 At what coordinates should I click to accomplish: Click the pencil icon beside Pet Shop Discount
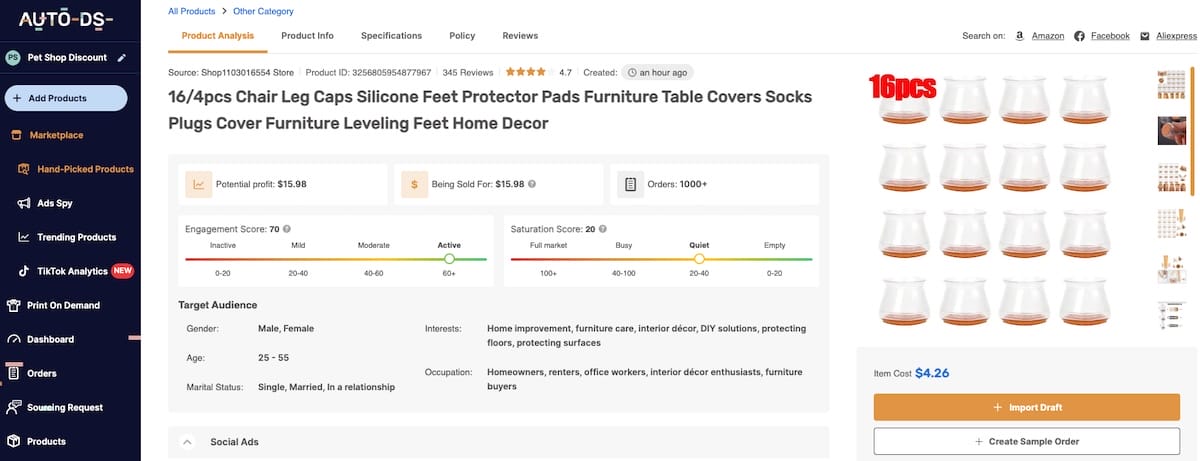click(122, 58)
